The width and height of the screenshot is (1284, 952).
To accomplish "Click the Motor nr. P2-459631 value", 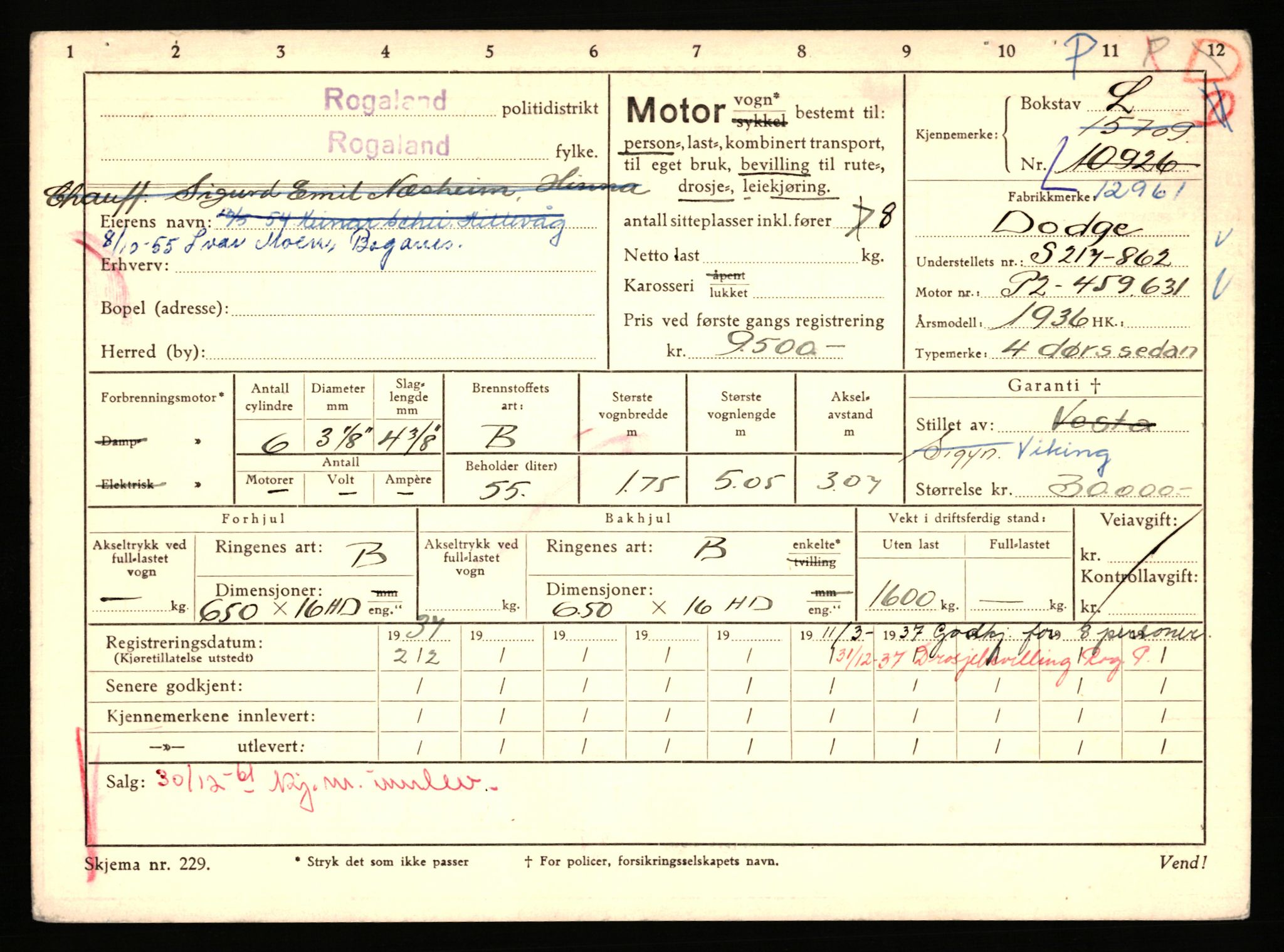I will pyautogui.click(x=1093, y=286).
